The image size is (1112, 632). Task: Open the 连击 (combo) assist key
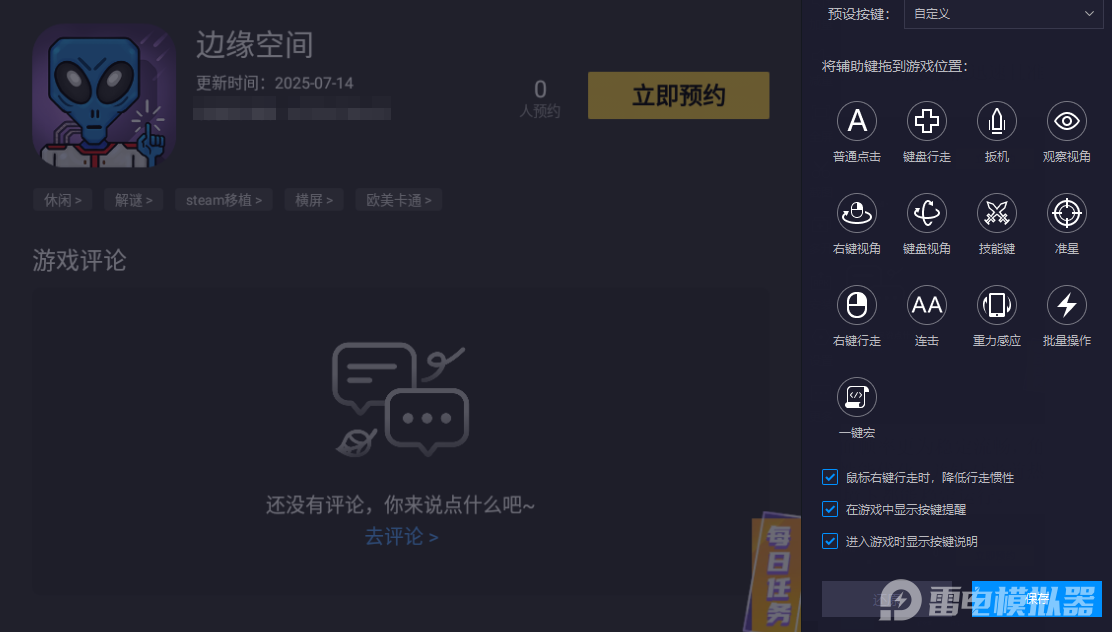point(926,305)
